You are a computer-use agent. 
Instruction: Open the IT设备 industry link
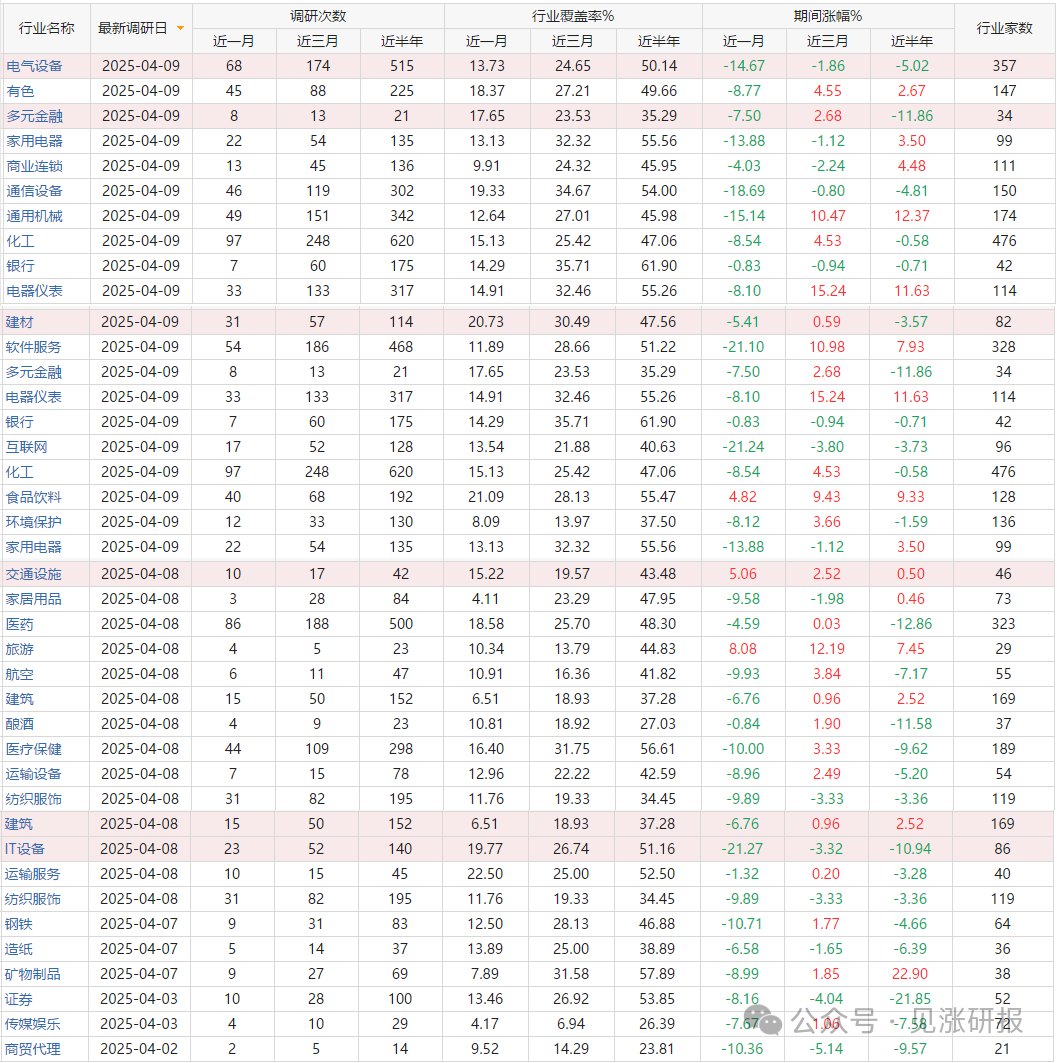point(25,849)
